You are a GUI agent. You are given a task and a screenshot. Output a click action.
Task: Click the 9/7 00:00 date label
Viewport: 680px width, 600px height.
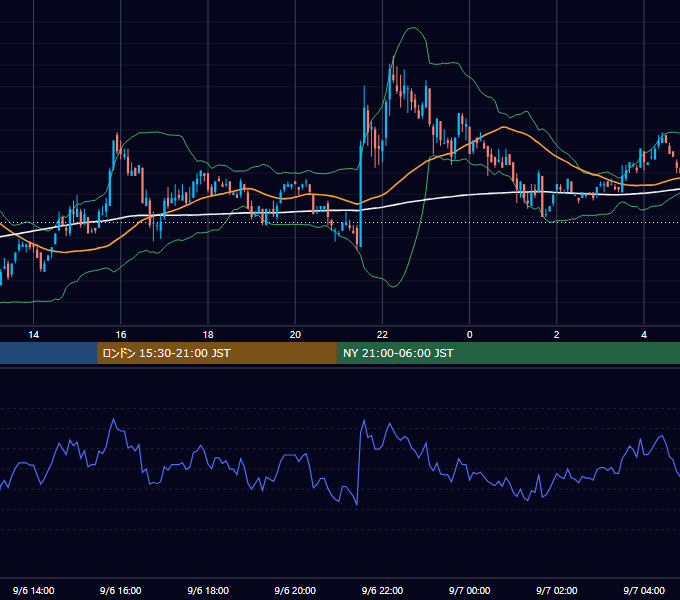click(470, 590)
